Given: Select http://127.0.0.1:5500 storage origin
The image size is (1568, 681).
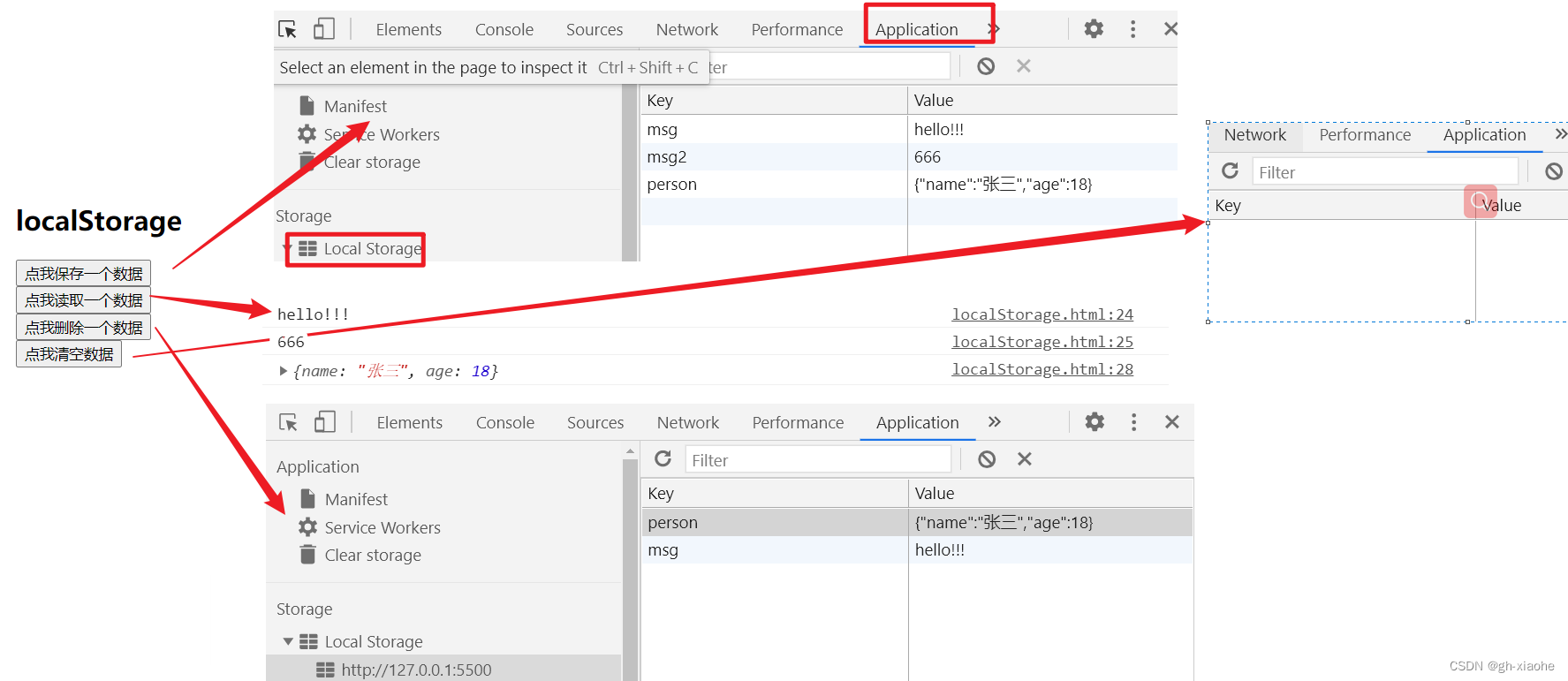Looking at the screenshot, I should (x=416, y=670).
